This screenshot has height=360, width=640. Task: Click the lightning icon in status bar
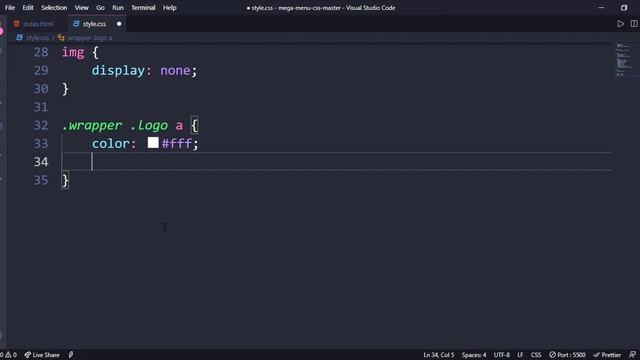(x=71, y=355)
